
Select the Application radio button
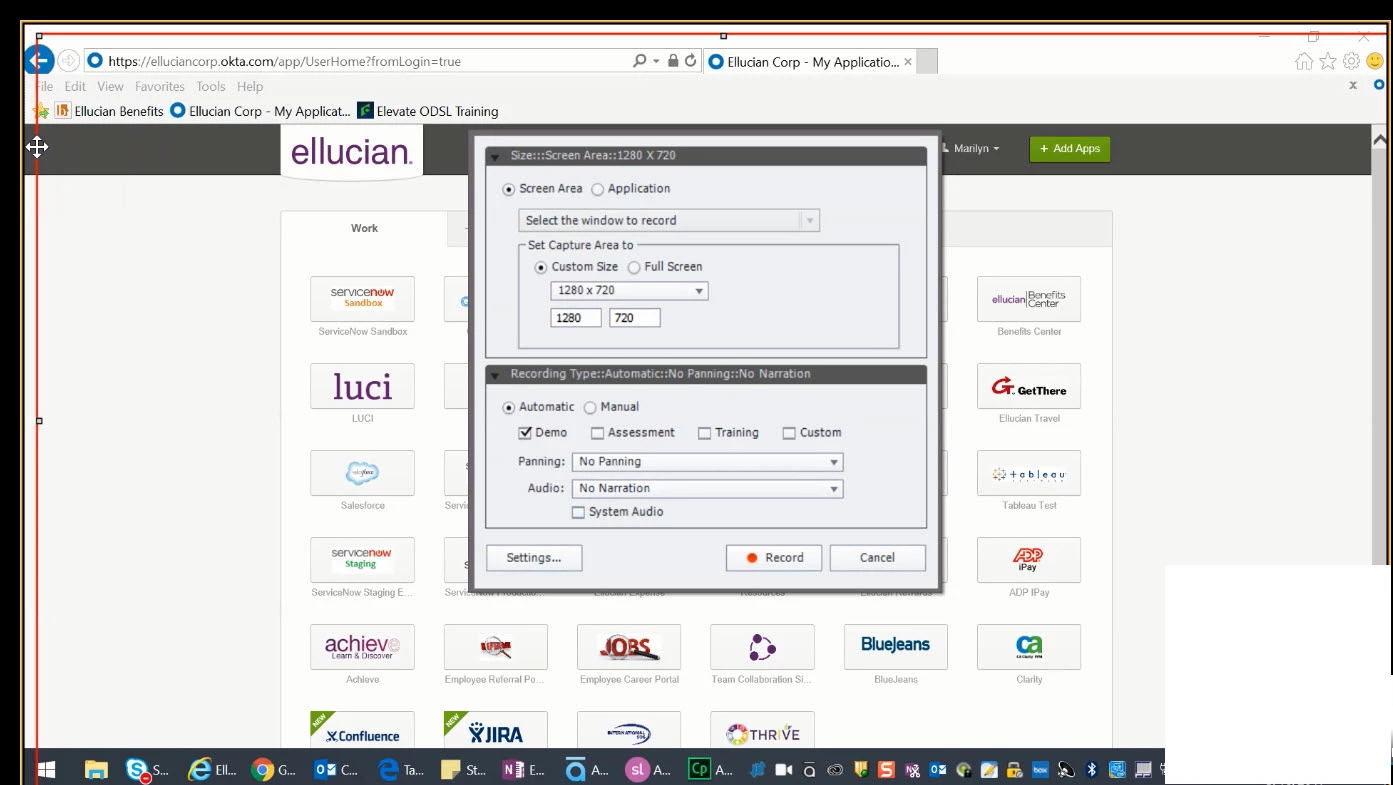(598, 189)
